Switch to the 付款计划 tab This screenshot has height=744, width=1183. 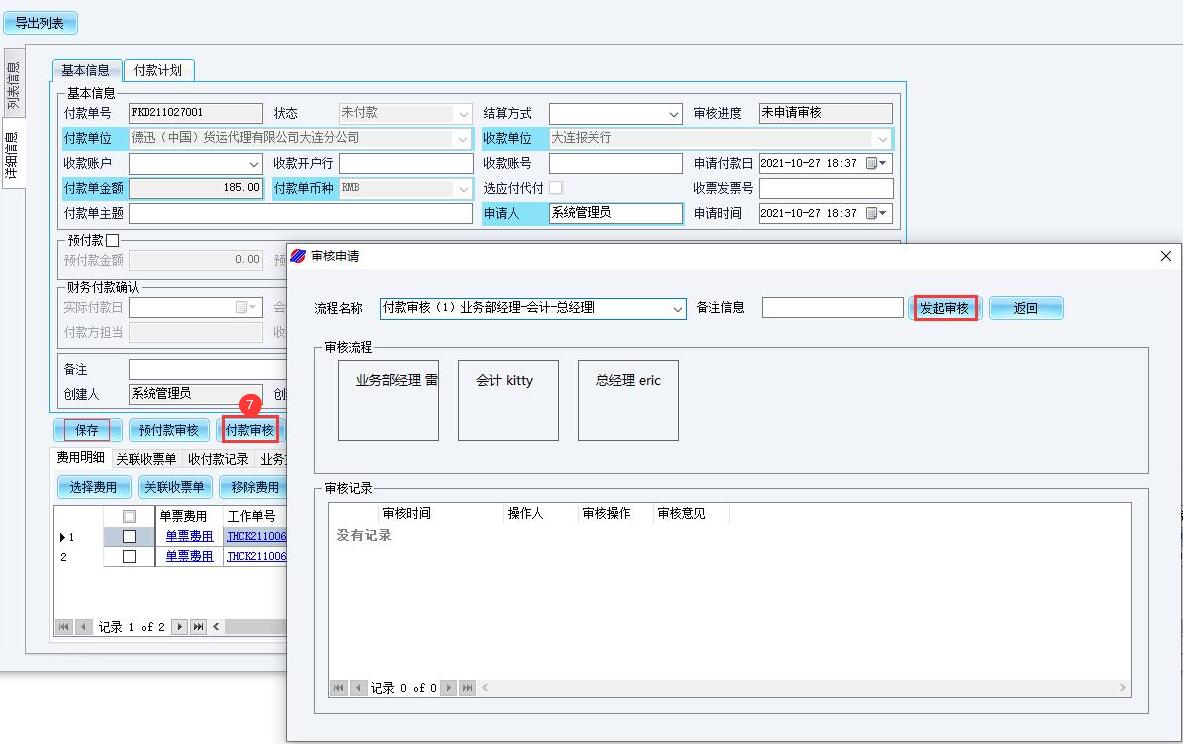158,70
